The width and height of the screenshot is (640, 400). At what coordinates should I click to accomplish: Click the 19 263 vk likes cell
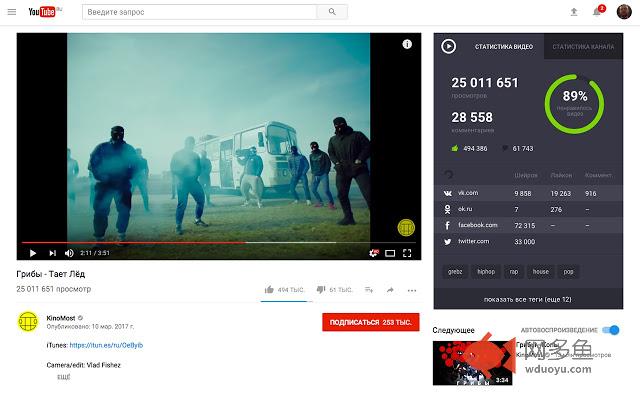click(x=560, y=193)
